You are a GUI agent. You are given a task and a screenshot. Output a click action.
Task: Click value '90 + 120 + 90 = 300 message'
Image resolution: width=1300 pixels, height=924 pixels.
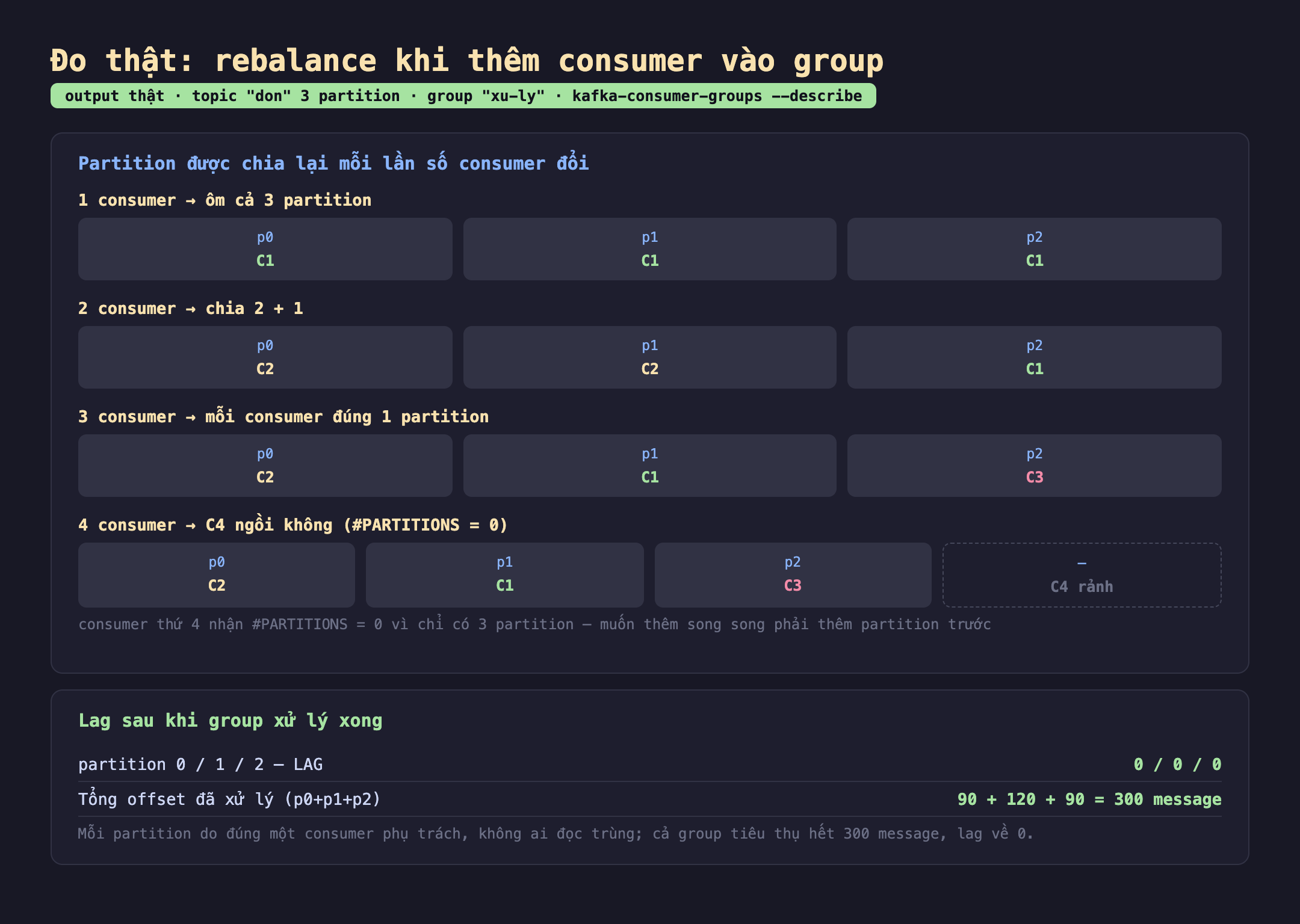(x=1089, y=799)
